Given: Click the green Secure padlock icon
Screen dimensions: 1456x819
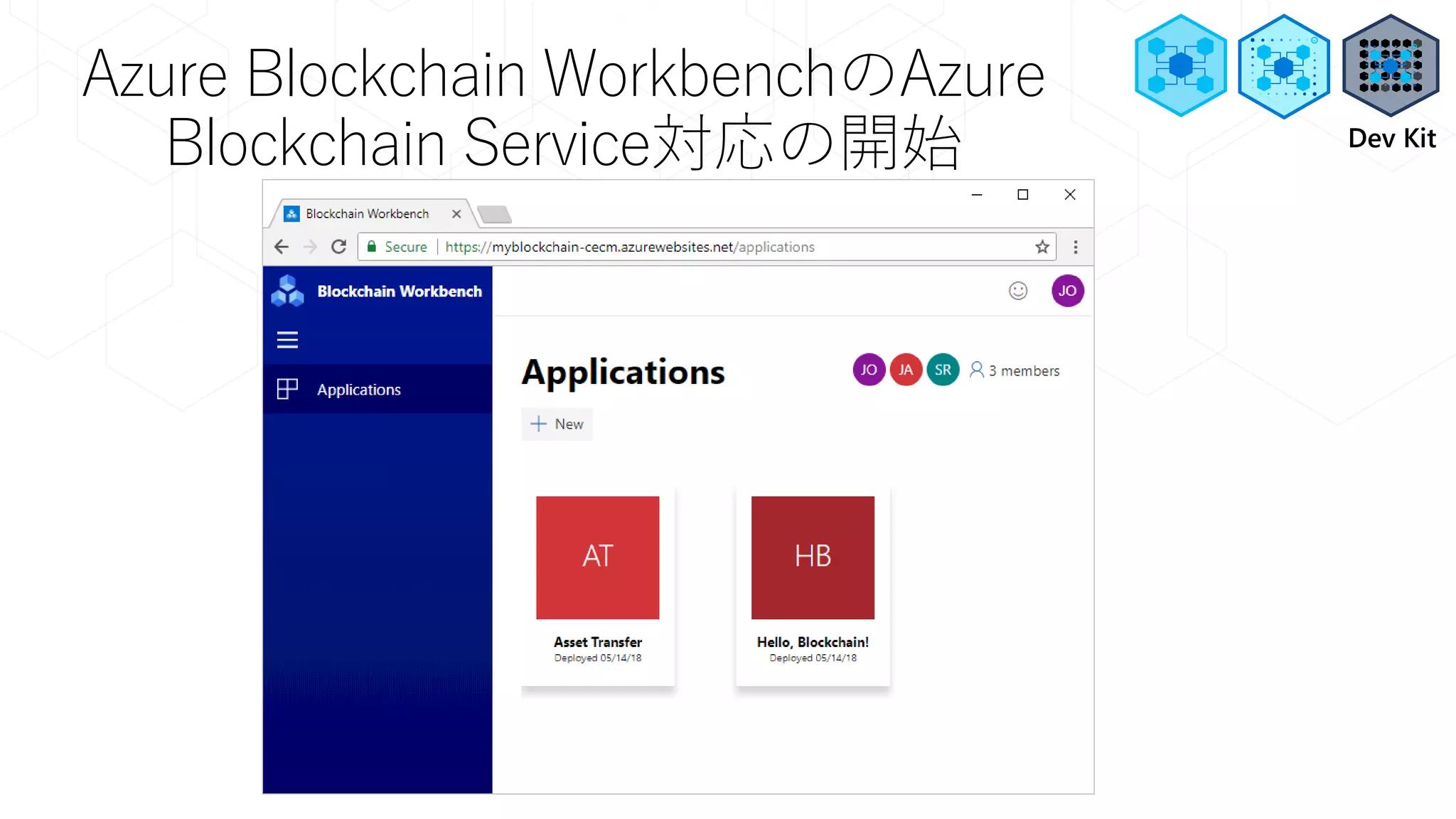Looking at the screenshot, I should (x=371, y=247).
